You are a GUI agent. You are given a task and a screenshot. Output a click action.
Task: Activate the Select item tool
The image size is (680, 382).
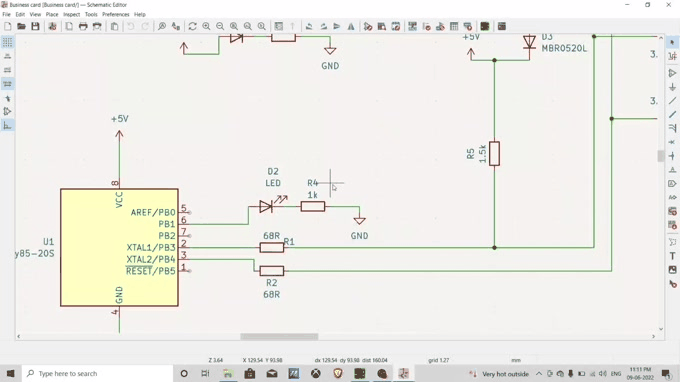coord(672,42)
